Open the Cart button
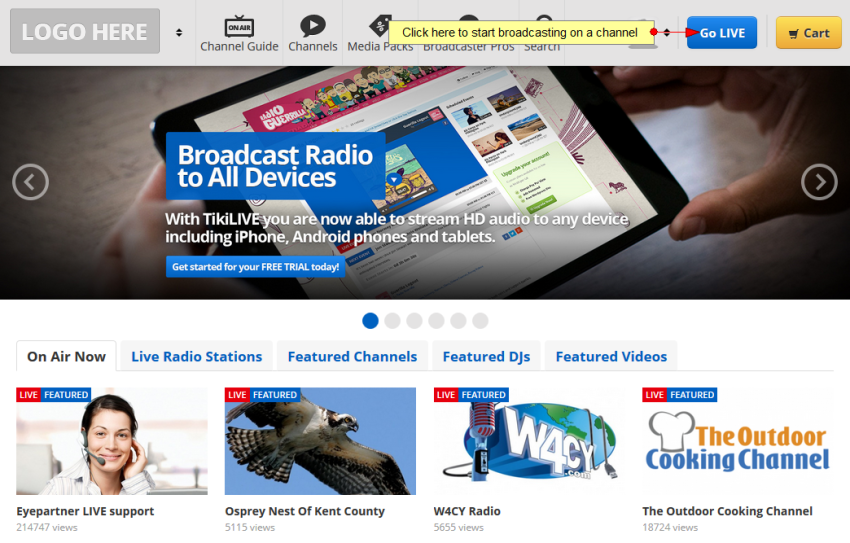The width and height of the screenshot is (850, 543). click(808, 33)
